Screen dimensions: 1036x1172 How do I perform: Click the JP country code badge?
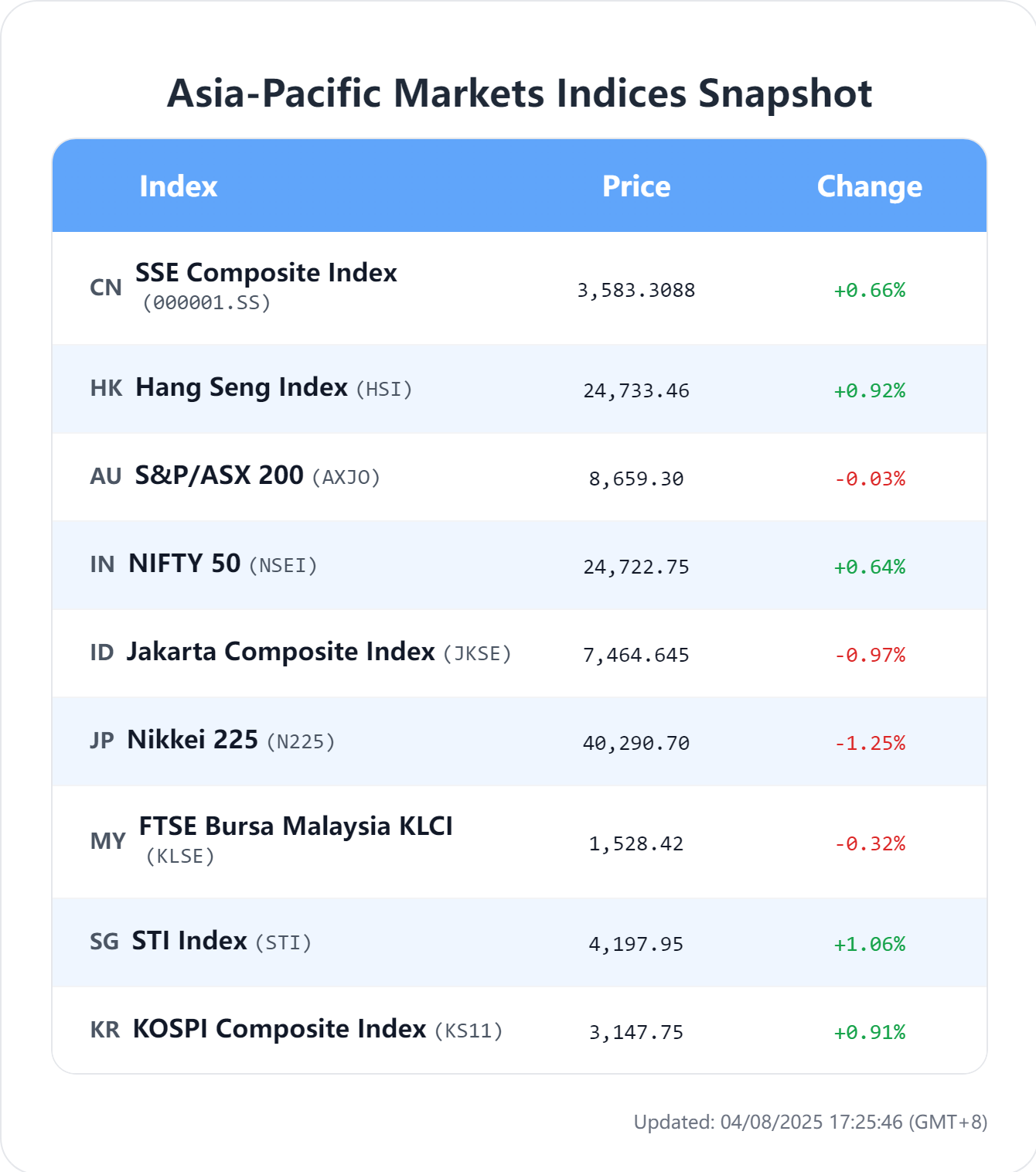pyautogui.click(x=102, y=741)
